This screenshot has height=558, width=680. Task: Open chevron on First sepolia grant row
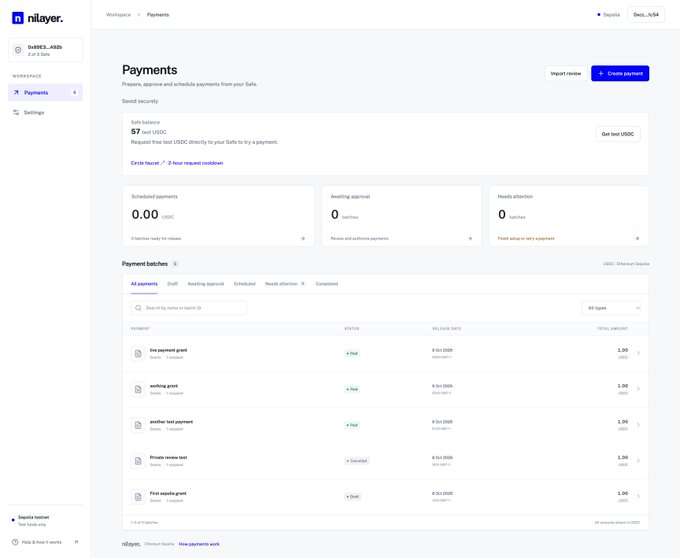coord(638,496)
